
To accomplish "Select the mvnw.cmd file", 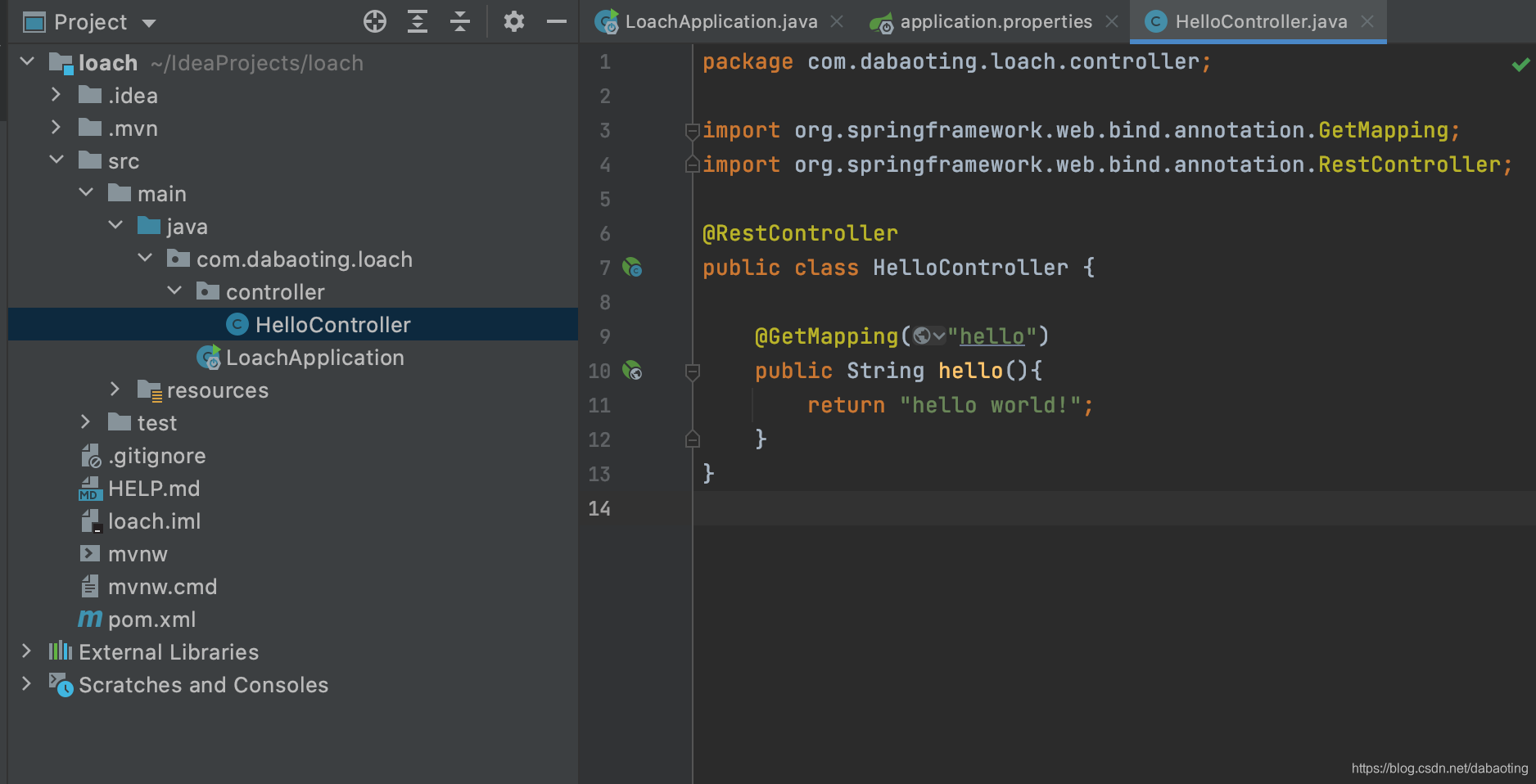I will (x=162, y=587).
